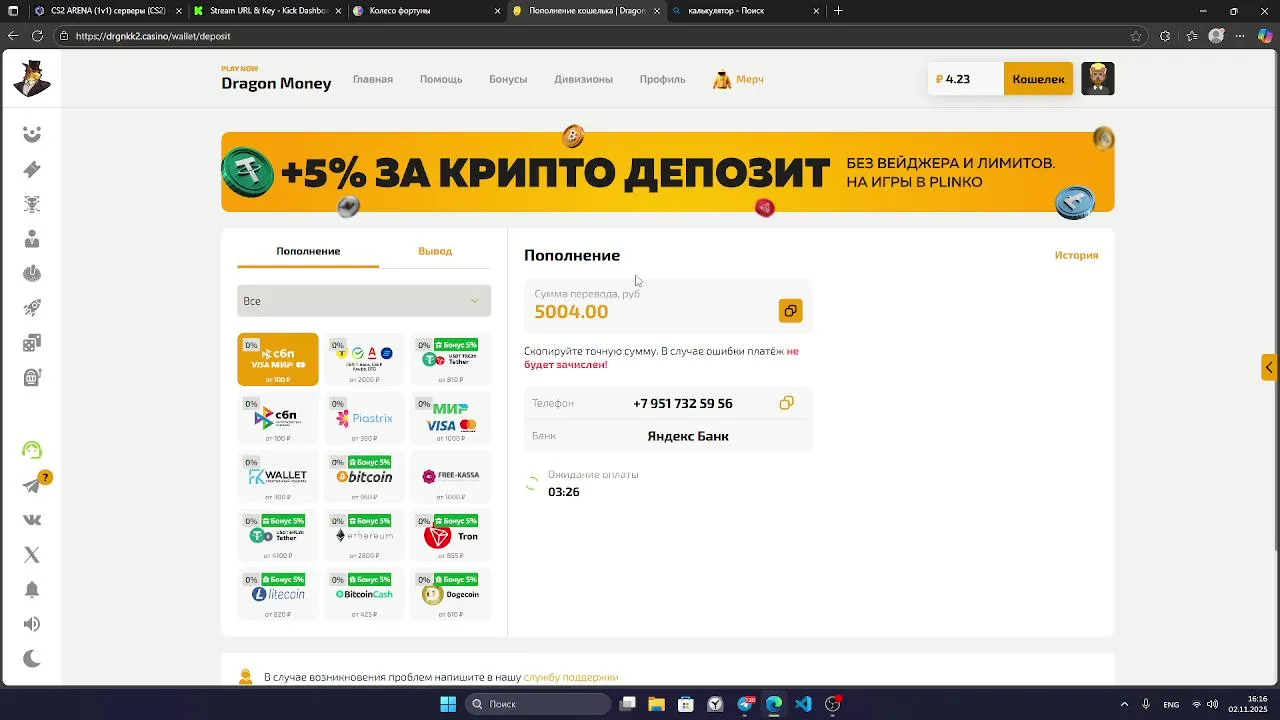Open Помощь in the top navigation

point(441,79)
